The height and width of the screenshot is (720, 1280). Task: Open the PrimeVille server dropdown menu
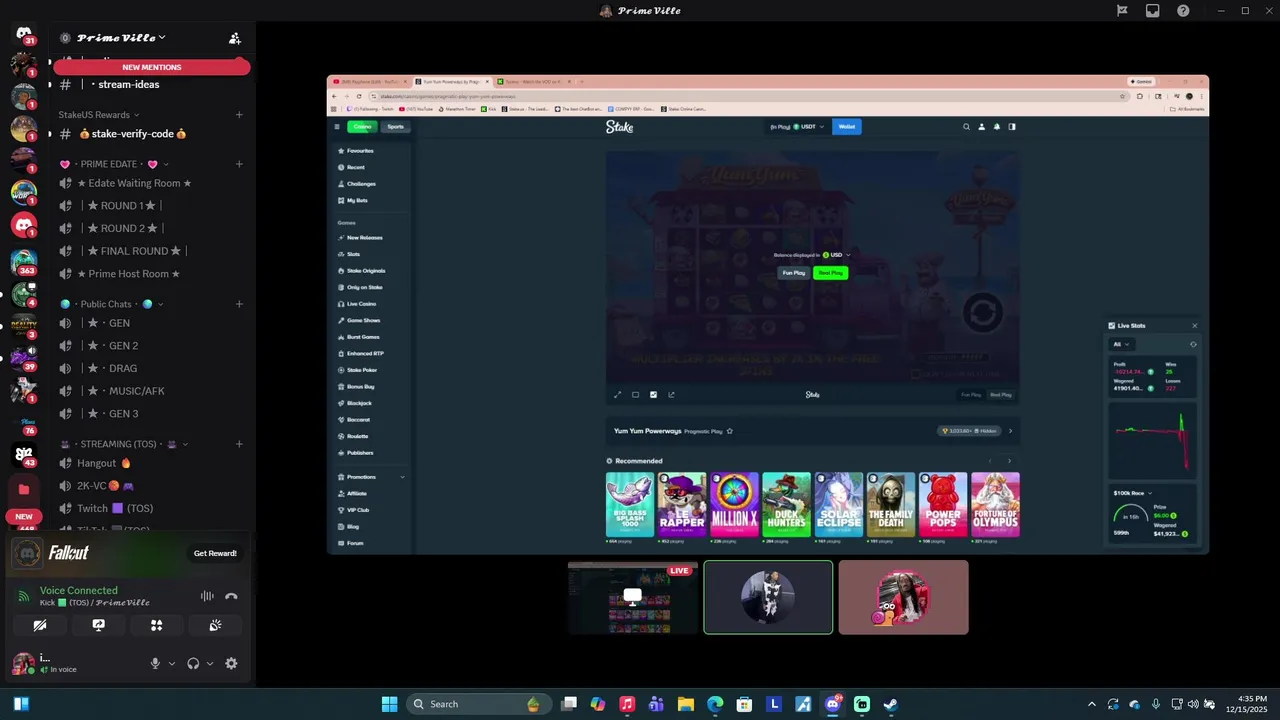tap(122, 38)
